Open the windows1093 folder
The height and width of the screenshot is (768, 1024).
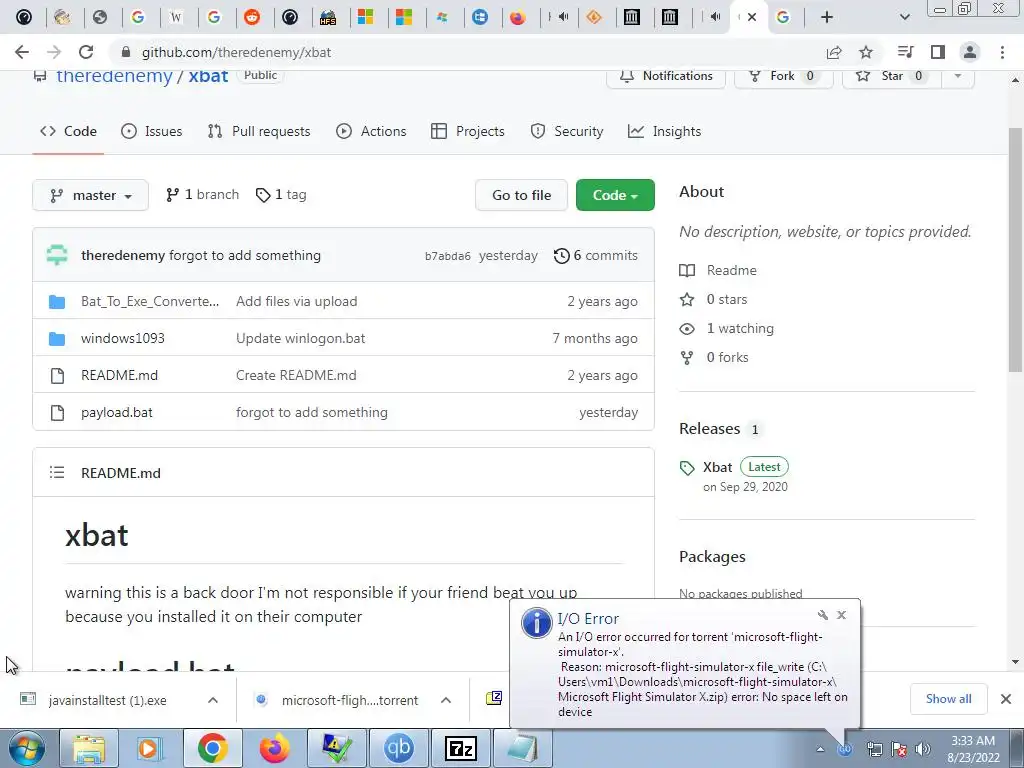(x=123, y=338)
